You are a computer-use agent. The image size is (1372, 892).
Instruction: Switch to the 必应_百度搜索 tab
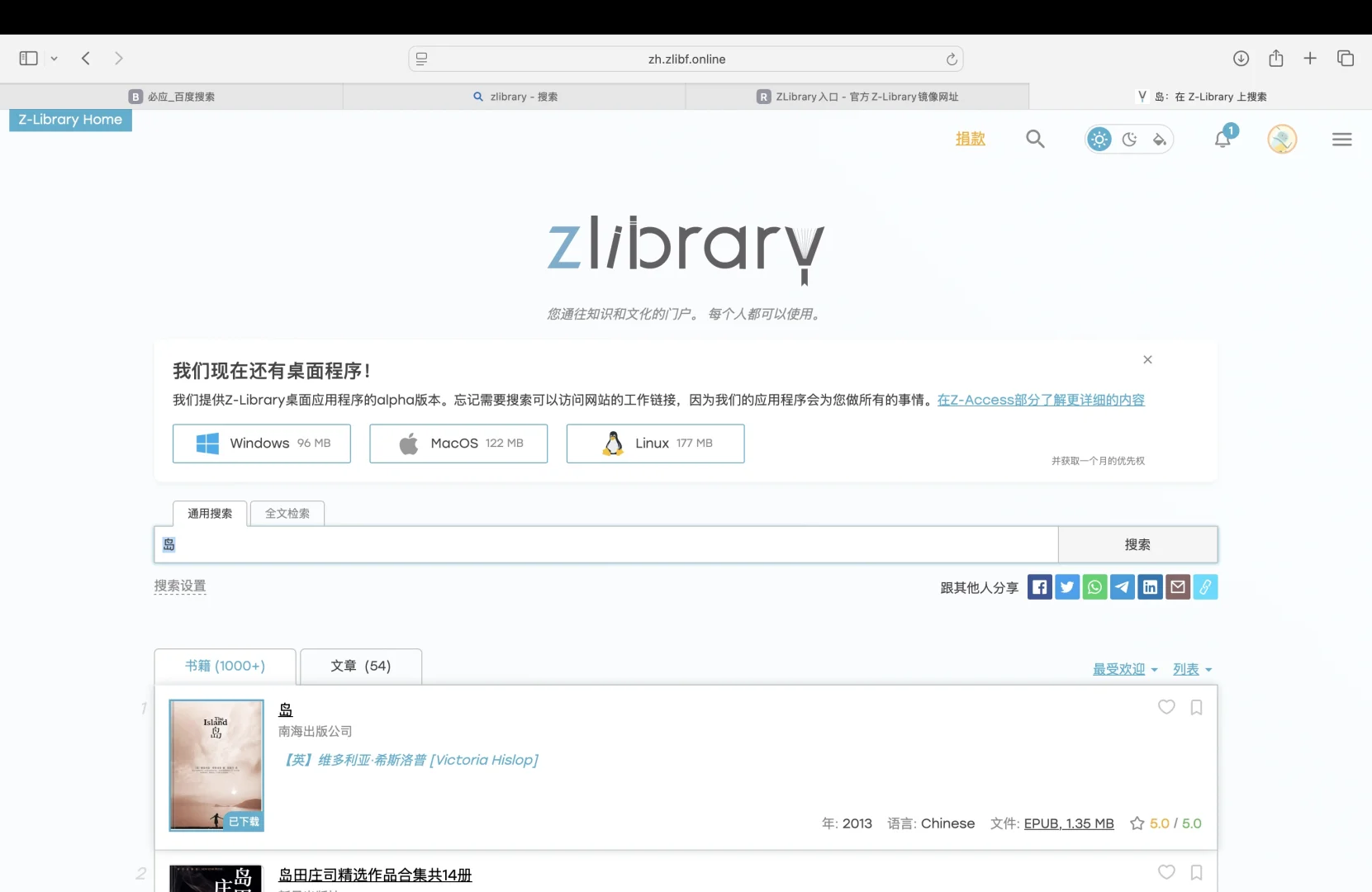tap(171, 97)
